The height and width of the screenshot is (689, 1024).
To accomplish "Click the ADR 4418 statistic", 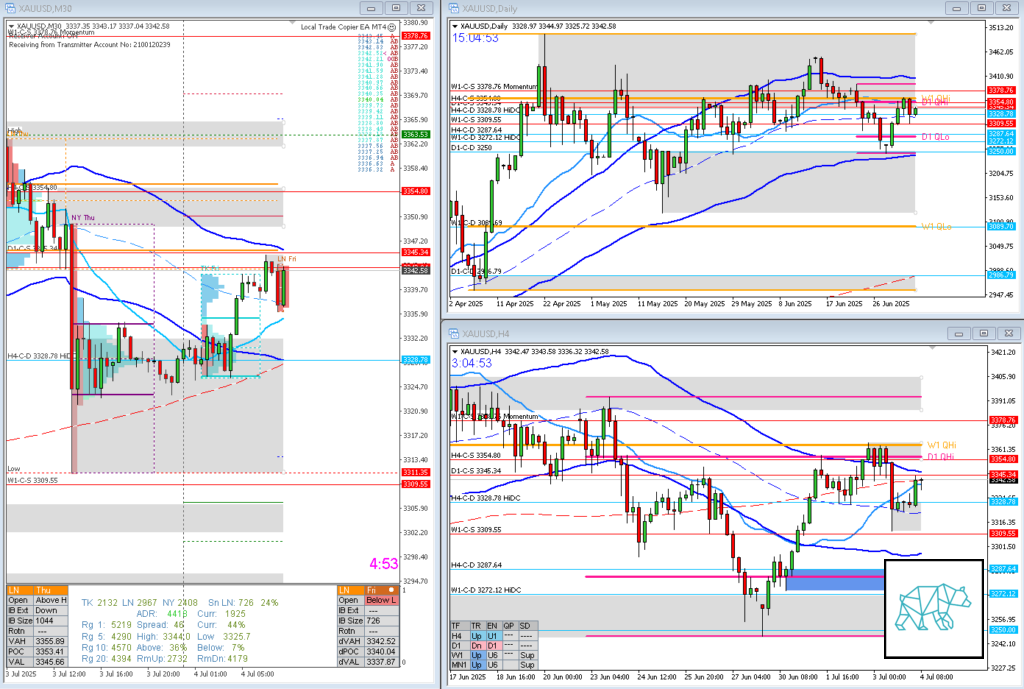I will (162, 614).
